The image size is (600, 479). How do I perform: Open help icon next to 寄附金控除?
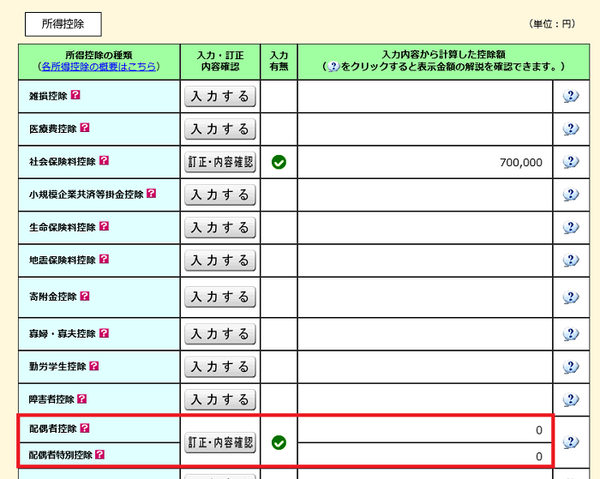pyautogui.click(x=85, y=296)
